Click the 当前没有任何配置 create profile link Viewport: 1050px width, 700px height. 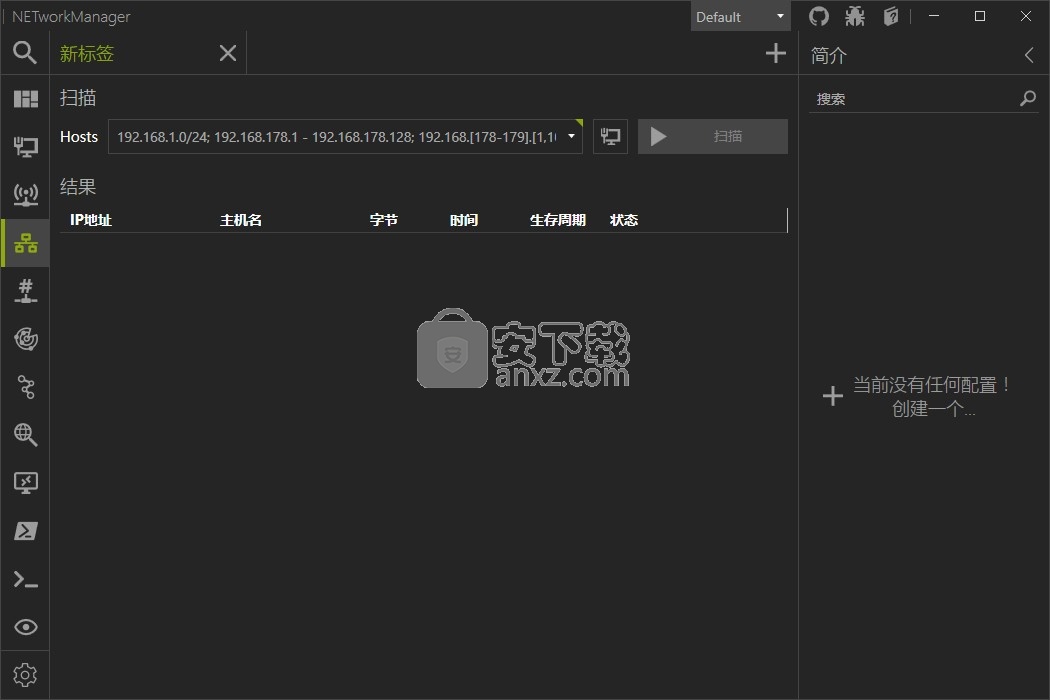click(931, 397)
